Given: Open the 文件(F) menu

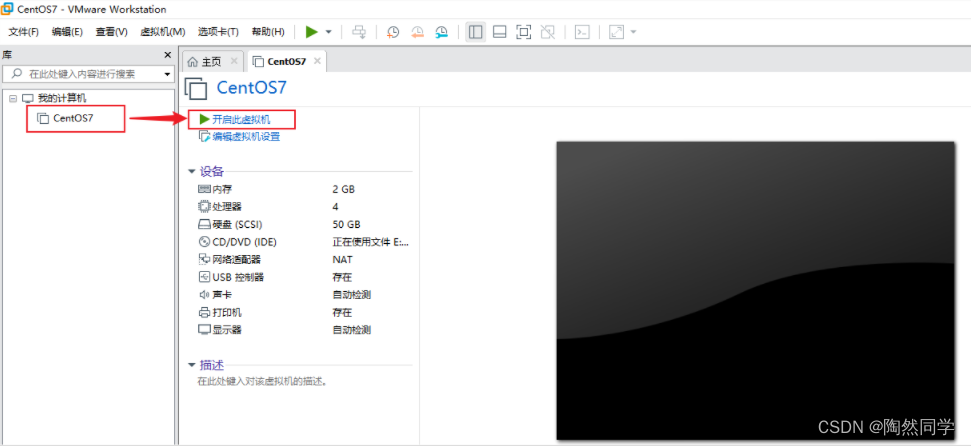Looking at the screenshot, I should [24, 32].
